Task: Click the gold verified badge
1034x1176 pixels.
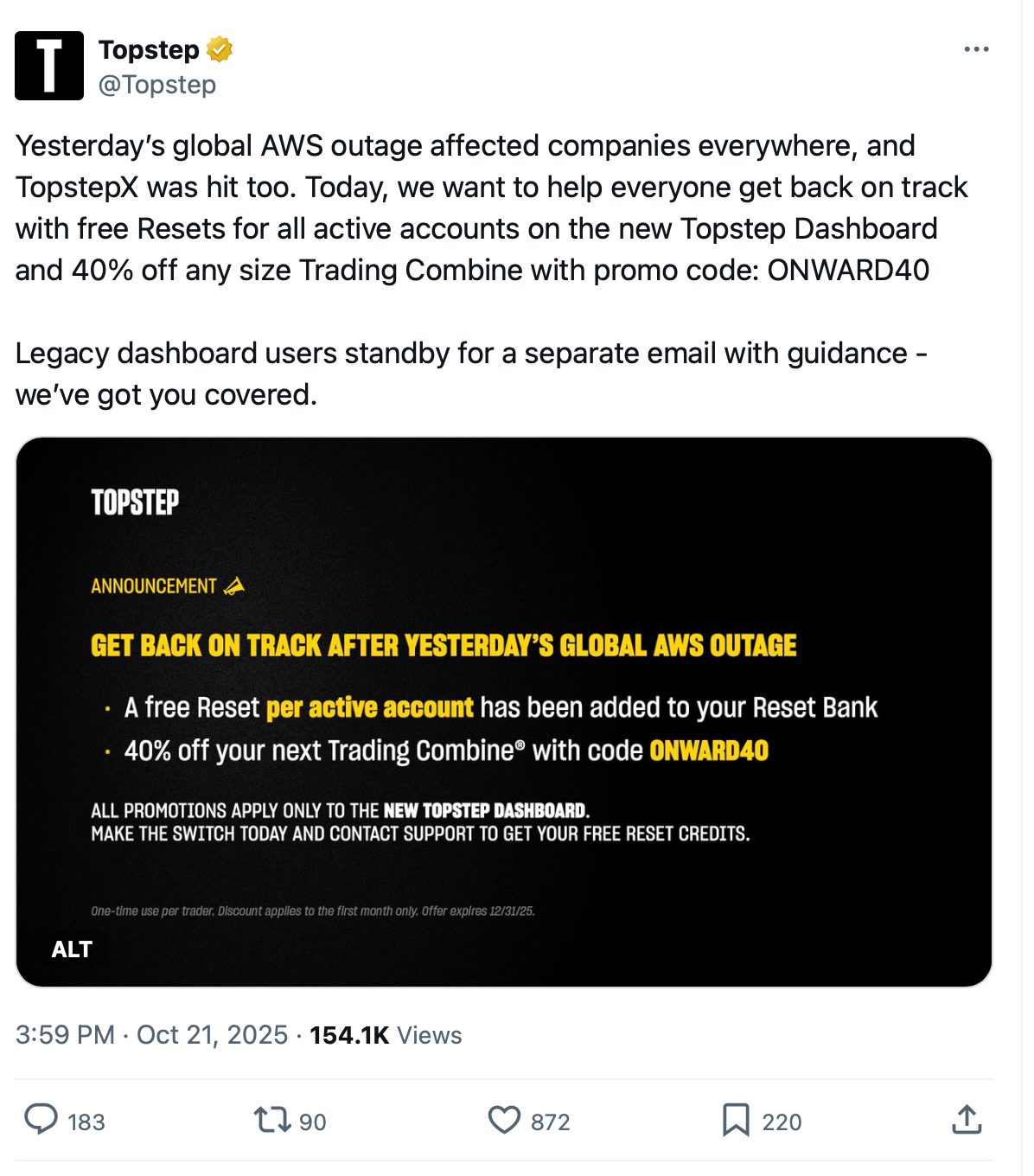Action: point(220,49)
